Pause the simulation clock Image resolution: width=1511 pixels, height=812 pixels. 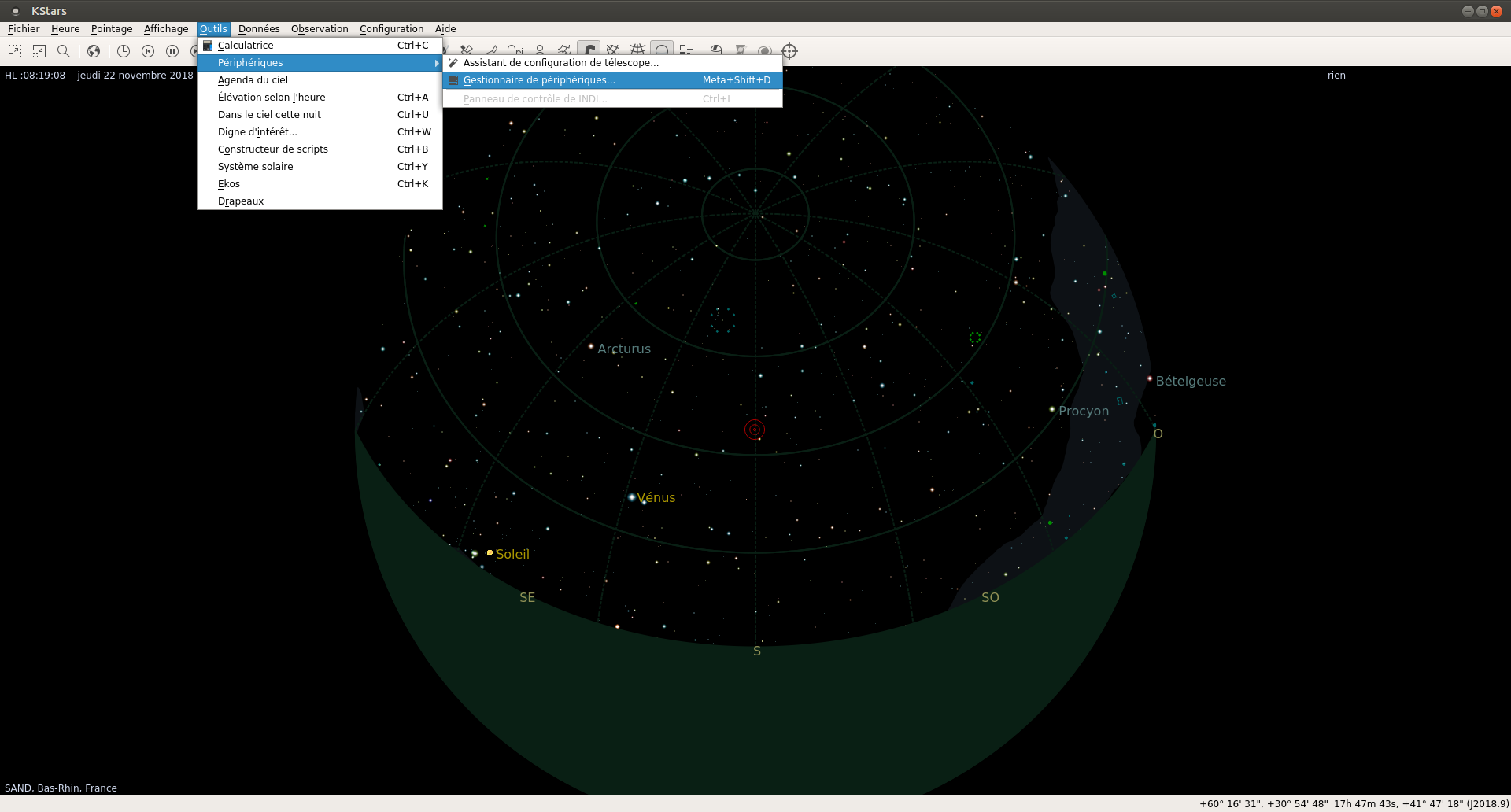(x=172, y=51)
